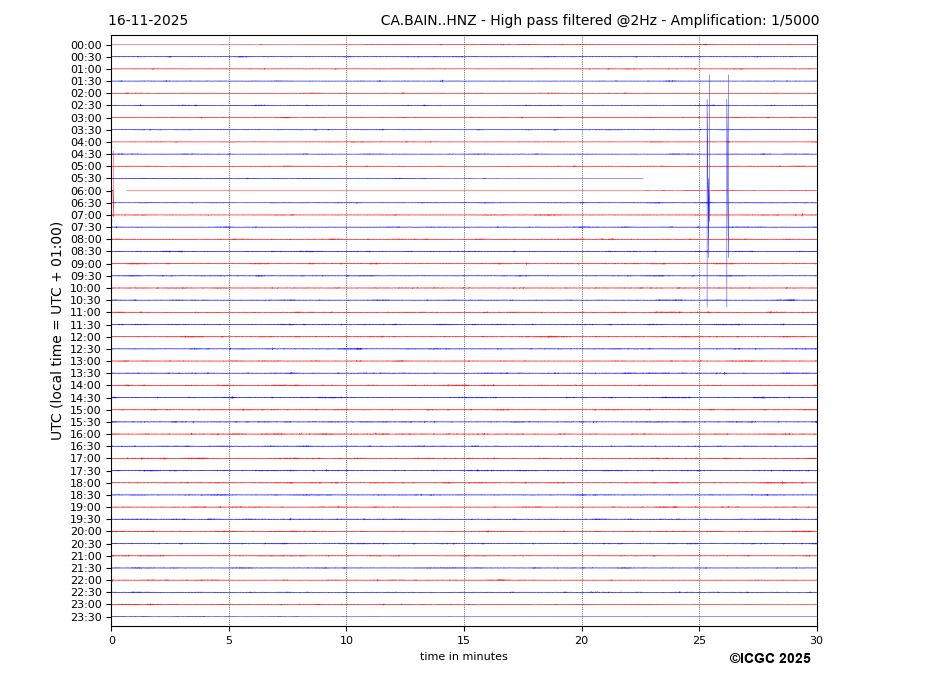The height and width of the screenshot is (696, 927).
Task: Click the 18:00 trace time label
Action: pyautogui.click(x=86, y=483)
